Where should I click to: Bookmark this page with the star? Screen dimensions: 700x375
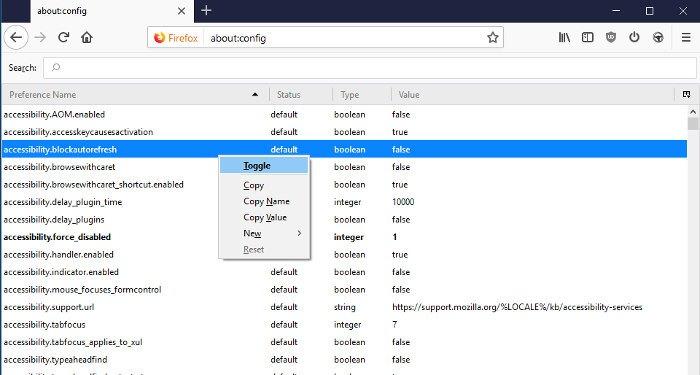(492, 38)
